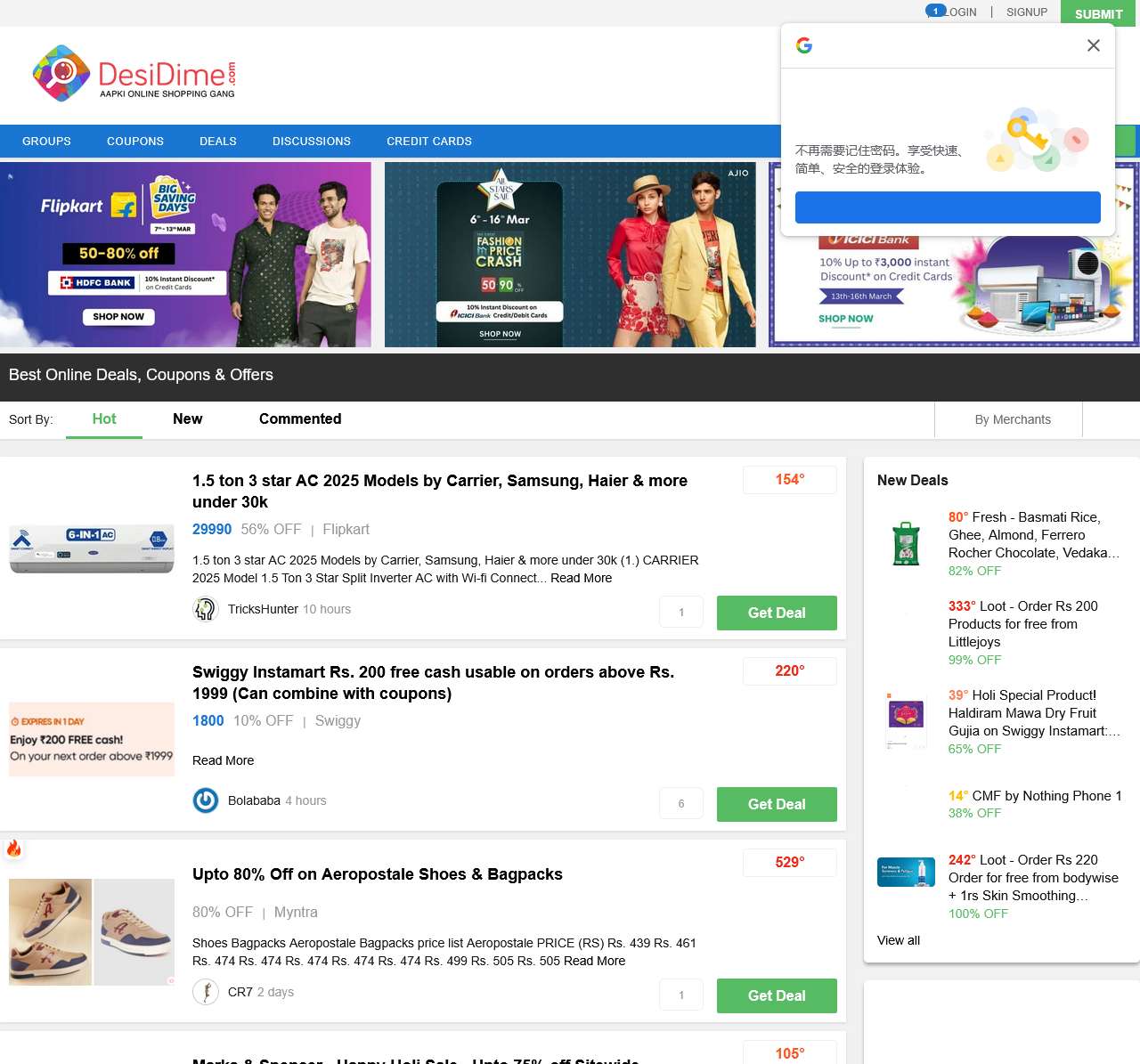Image resolution: width=1140 pixels, height=1064 pixels.
Task: Click View all under New Deals
Action: coord(899,941)
